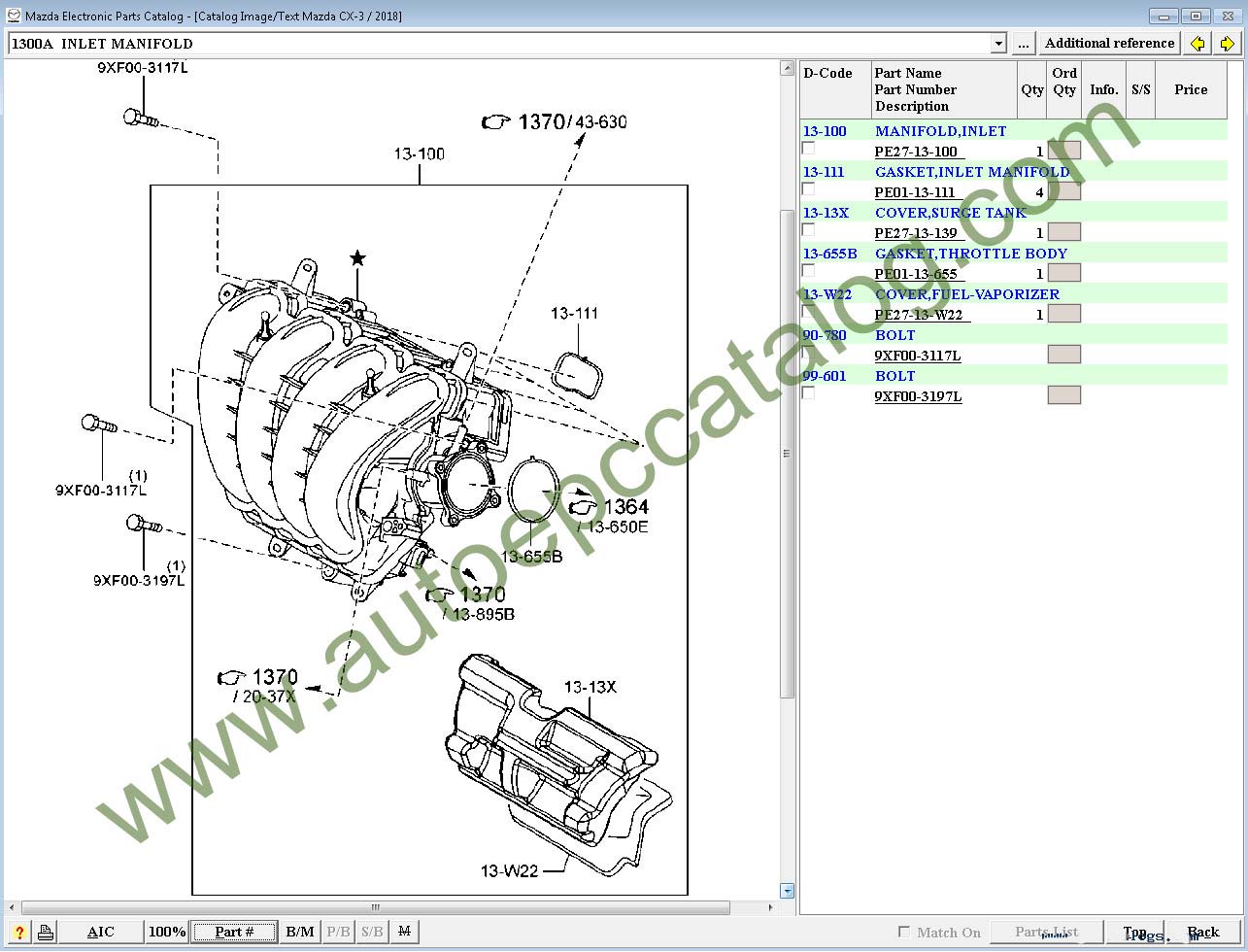Screen dimensions: 1248x952
Task: Check the box for PE01-13-655 gasket
Action: pos(808,271)
